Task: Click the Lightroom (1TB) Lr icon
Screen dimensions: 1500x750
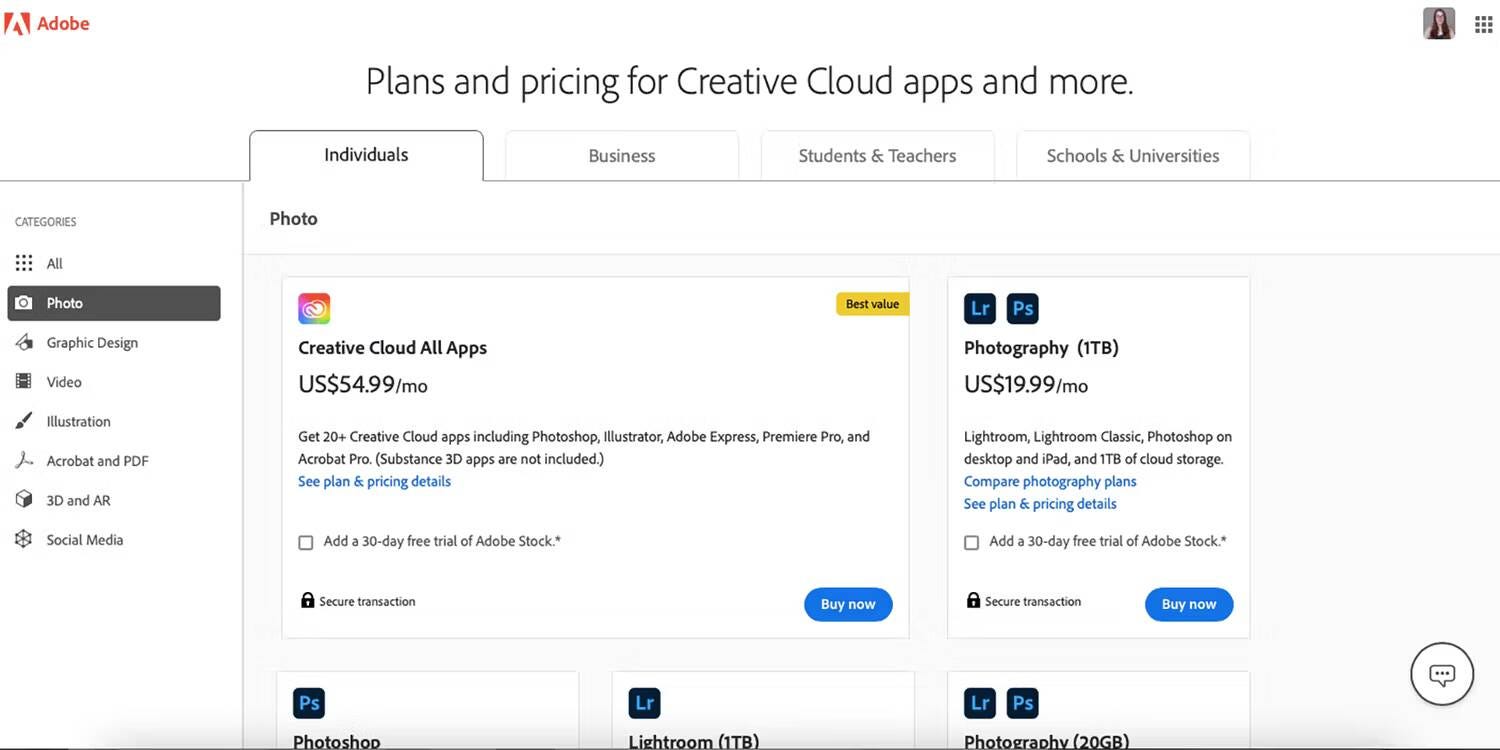Action: 643,702
